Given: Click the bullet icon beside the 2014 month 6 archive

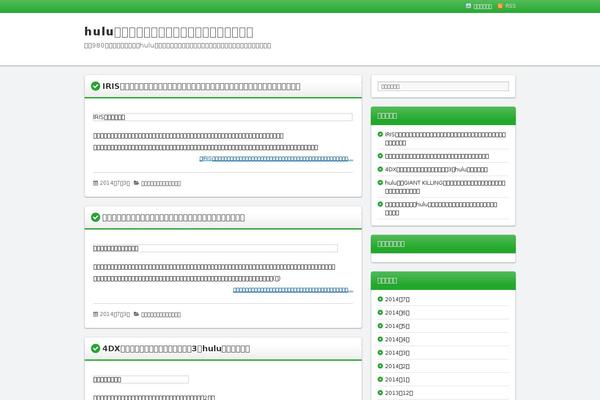Looking at the screenshot, I should (380, 312).
